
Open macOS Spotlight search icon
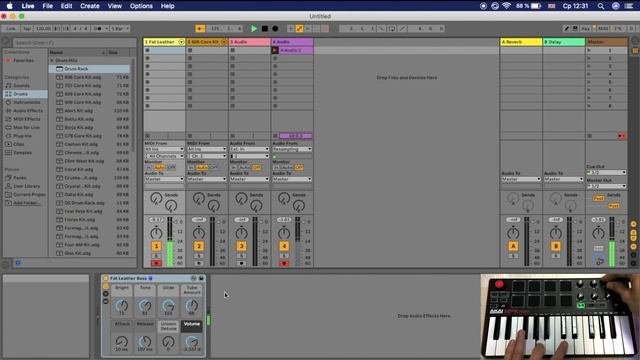601,6
